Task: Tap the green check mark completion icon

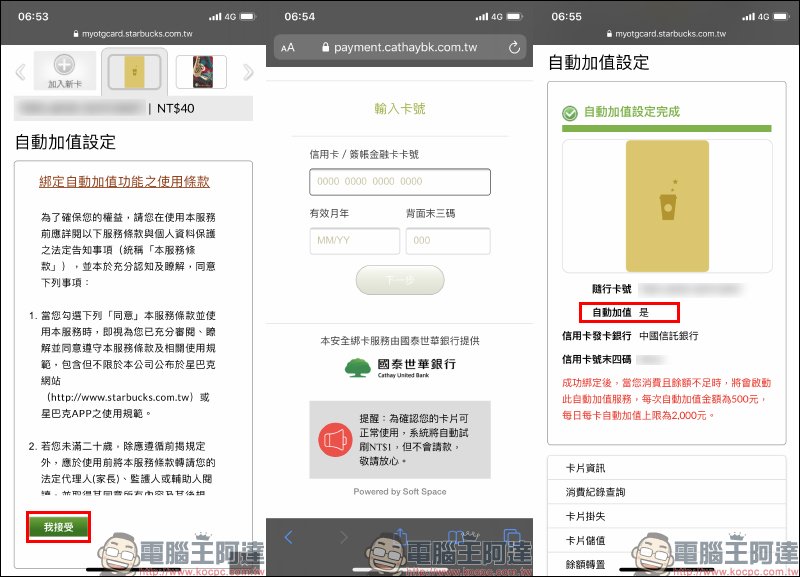Action: pyautogui.click(x=570, y=113)
